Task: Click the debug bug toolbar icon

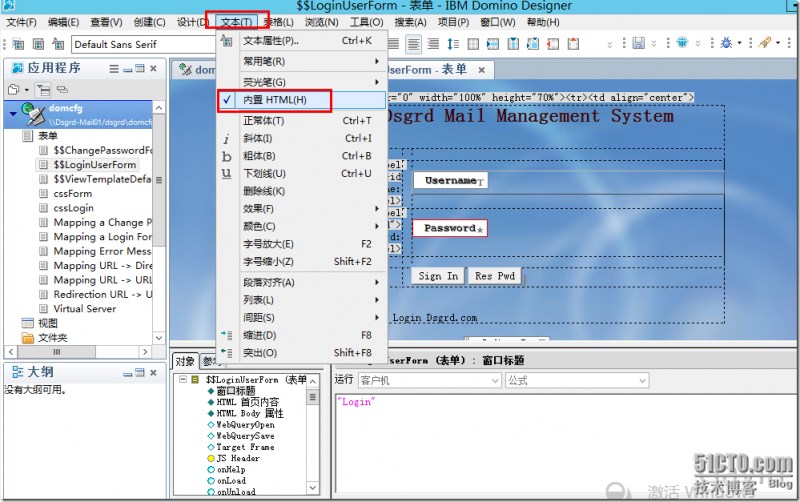Action: point(726,43)
